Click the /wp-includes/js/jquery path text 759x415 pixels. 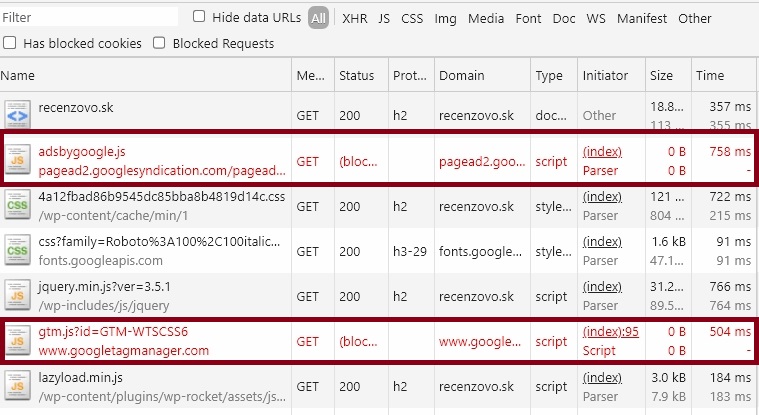104,306
